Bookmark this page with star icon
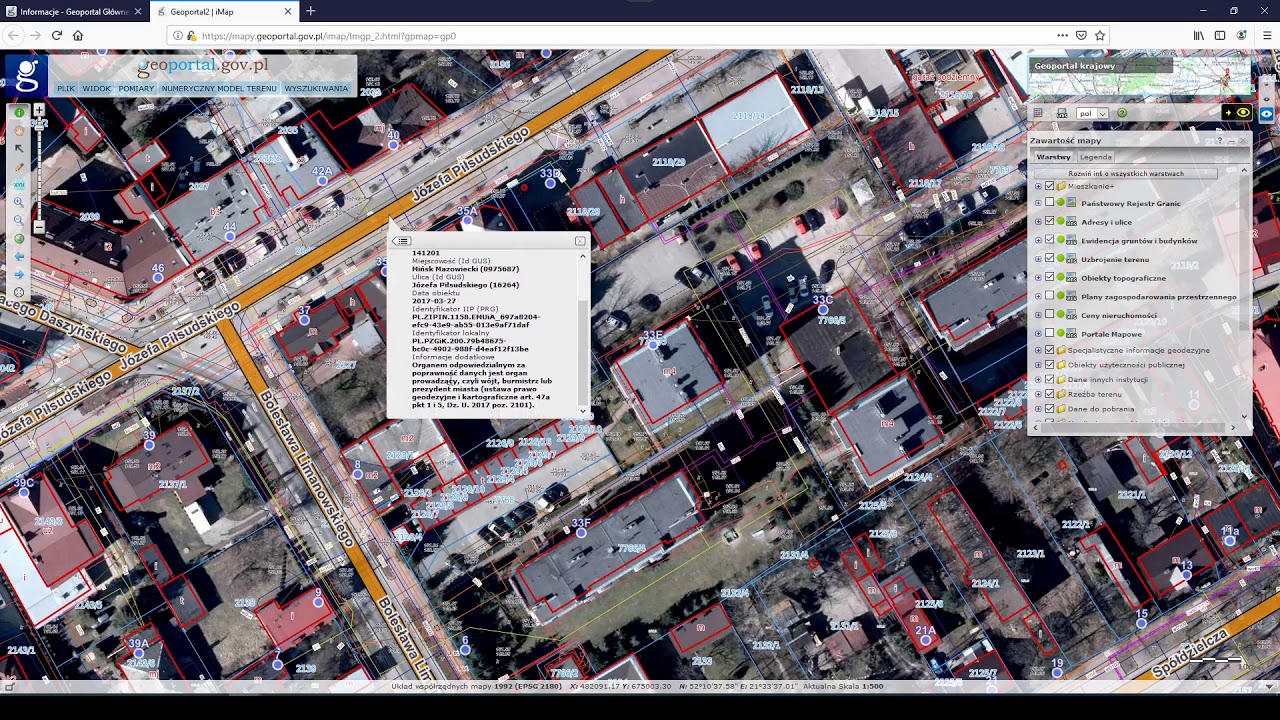Viewport: 1280px width, 720px height. click(1100, 36)
